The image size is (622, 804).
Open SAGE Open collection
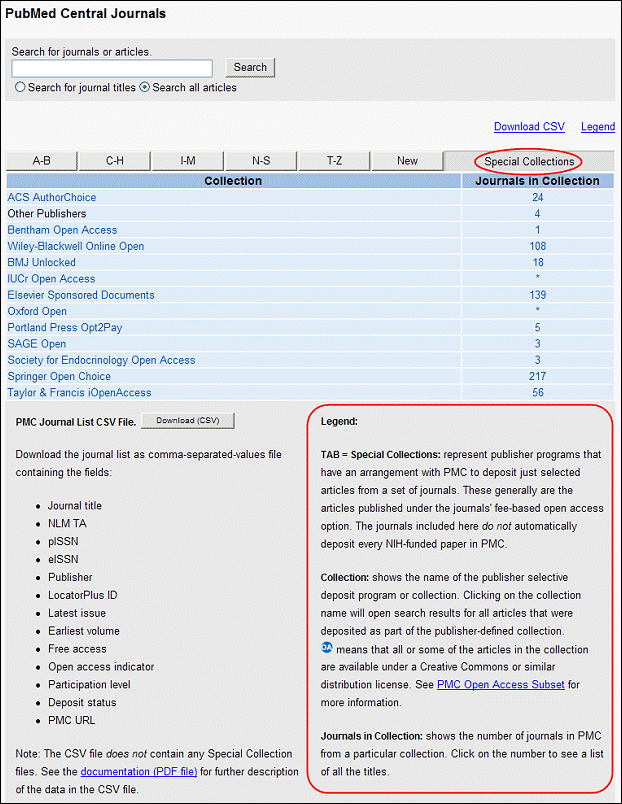tap(36, 344)
